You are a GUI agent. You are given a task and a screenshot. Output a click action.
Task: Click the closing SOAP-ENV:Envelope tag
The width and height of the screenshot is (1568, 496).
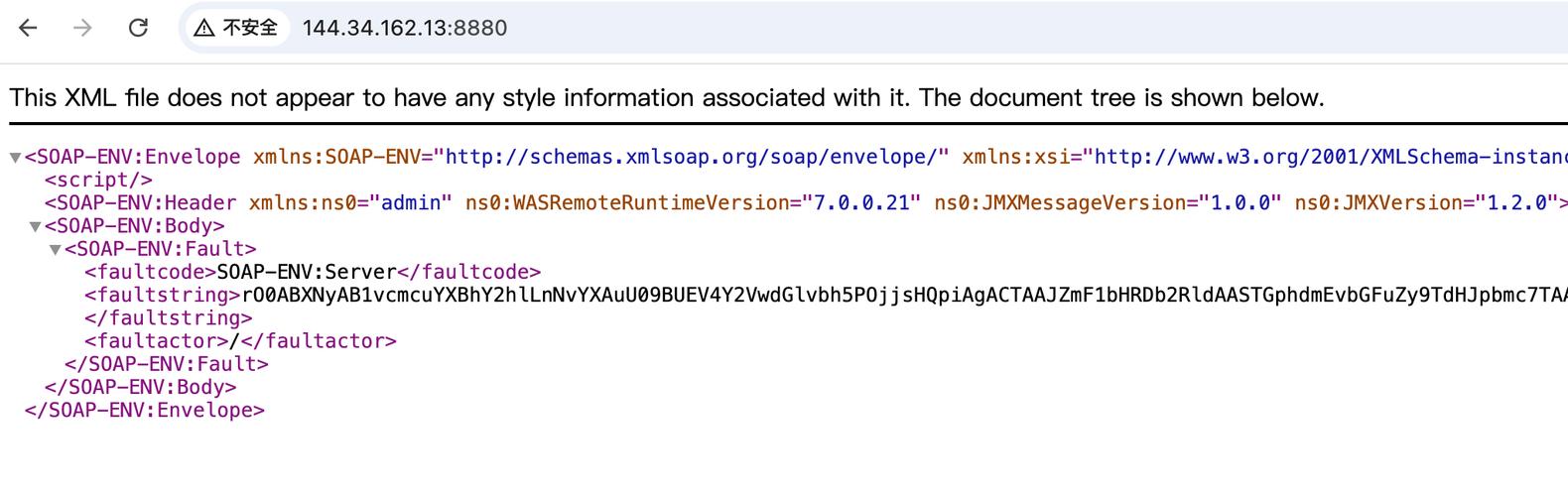(145, 410)
